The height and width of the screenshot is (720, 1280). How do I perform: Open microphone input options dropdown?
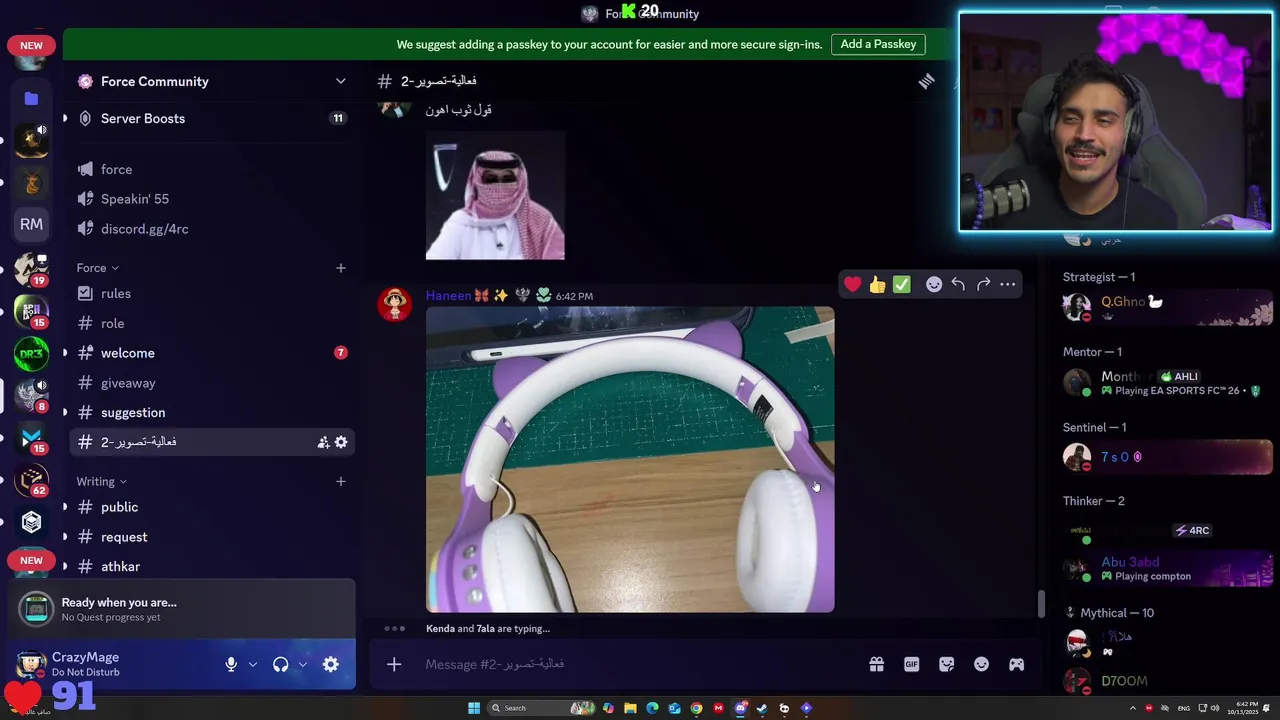pos(253,664)
